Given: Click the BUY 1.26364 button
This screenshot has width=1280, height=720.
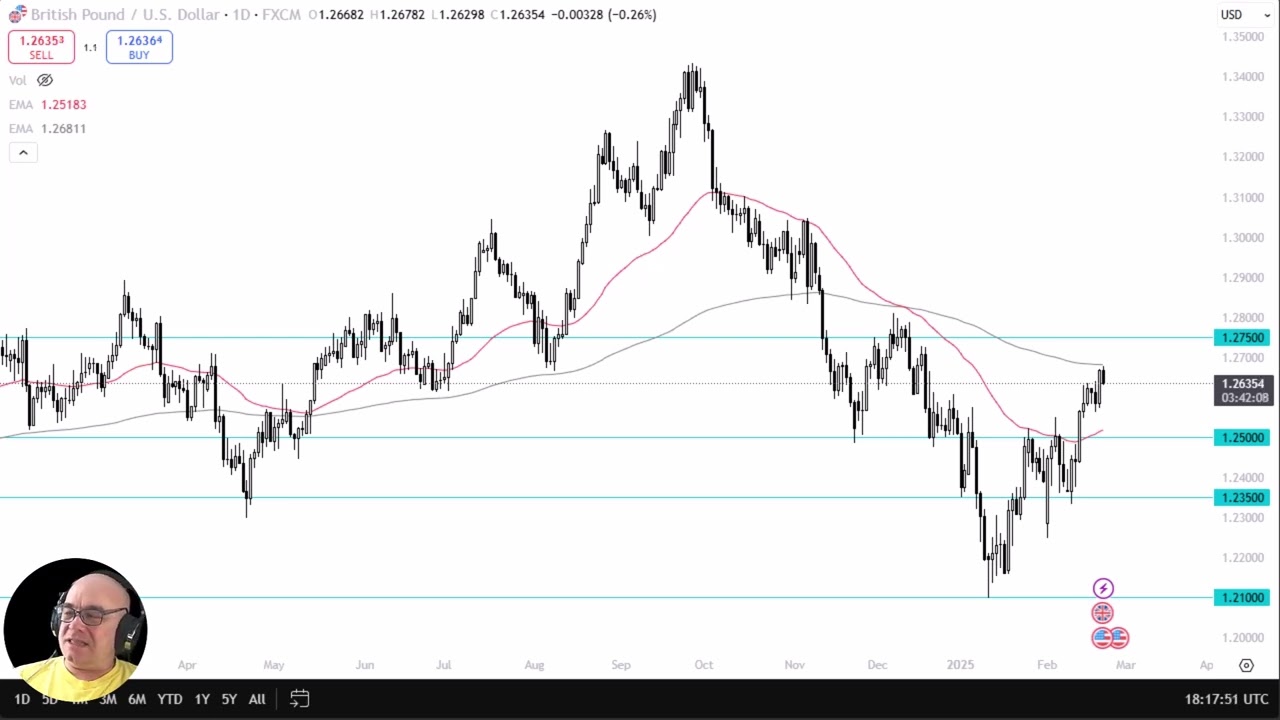Looking at the screenshot, I should 139,47.
